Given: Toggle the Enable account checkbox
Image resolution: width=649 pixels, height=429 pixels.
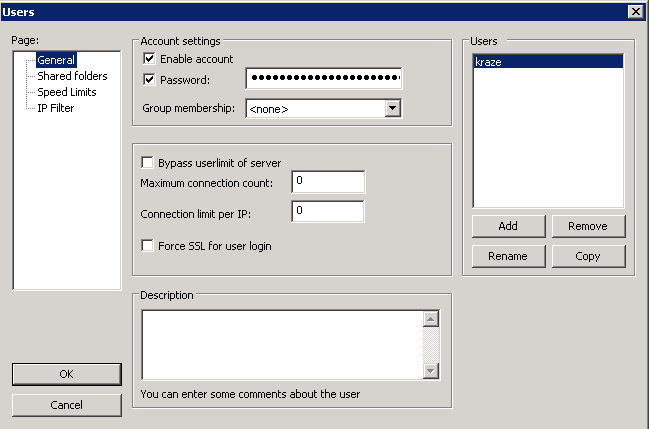Looking at the screenshot, I should point(149,59).
